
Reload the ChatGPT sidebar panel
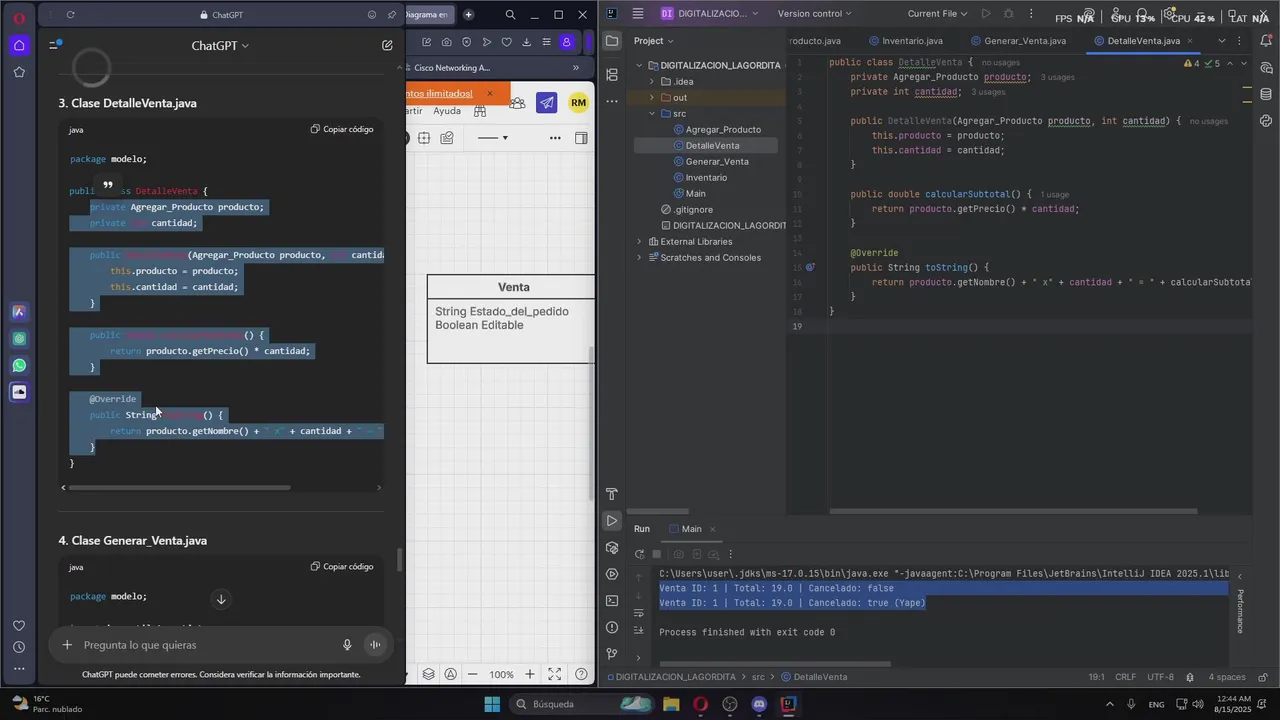tap(70, 15)
